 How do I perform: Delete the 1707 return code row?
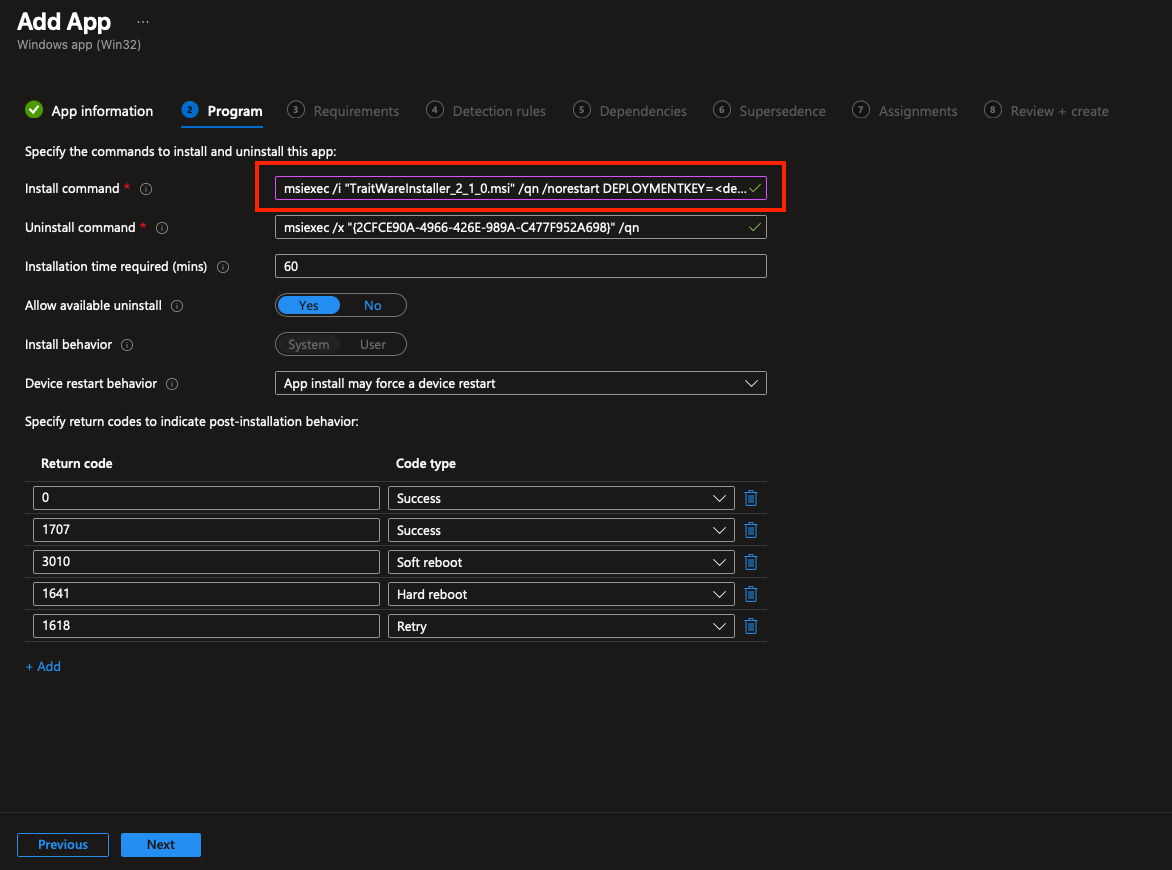pos(751,530)
